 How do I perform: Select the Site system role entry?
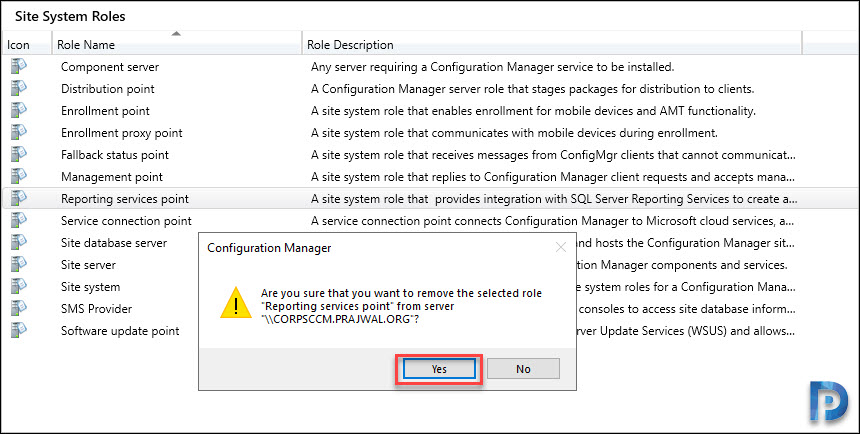pyautogui.click(x=90, y=287)
